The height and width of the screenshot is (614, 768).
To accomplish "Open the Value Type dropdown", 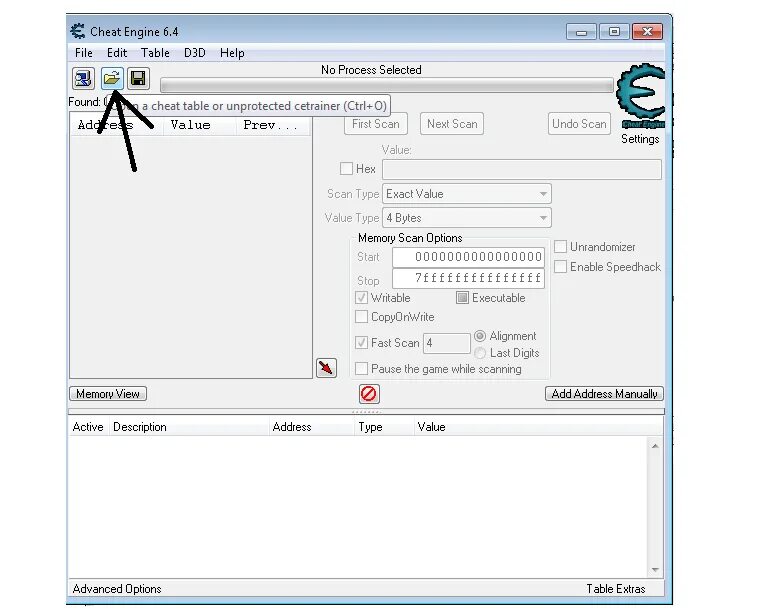I will tap(467, 218).
